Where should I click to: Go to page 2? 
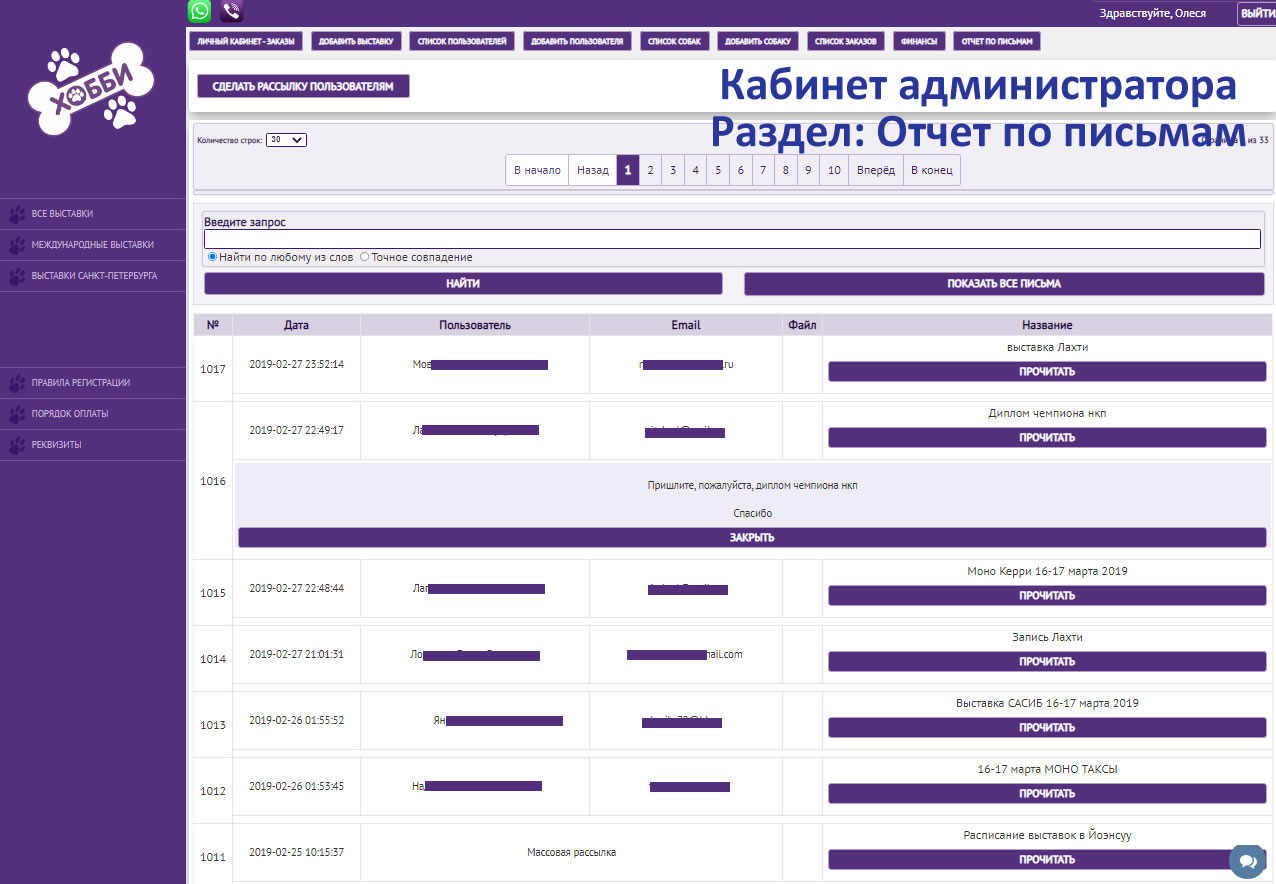650,170
